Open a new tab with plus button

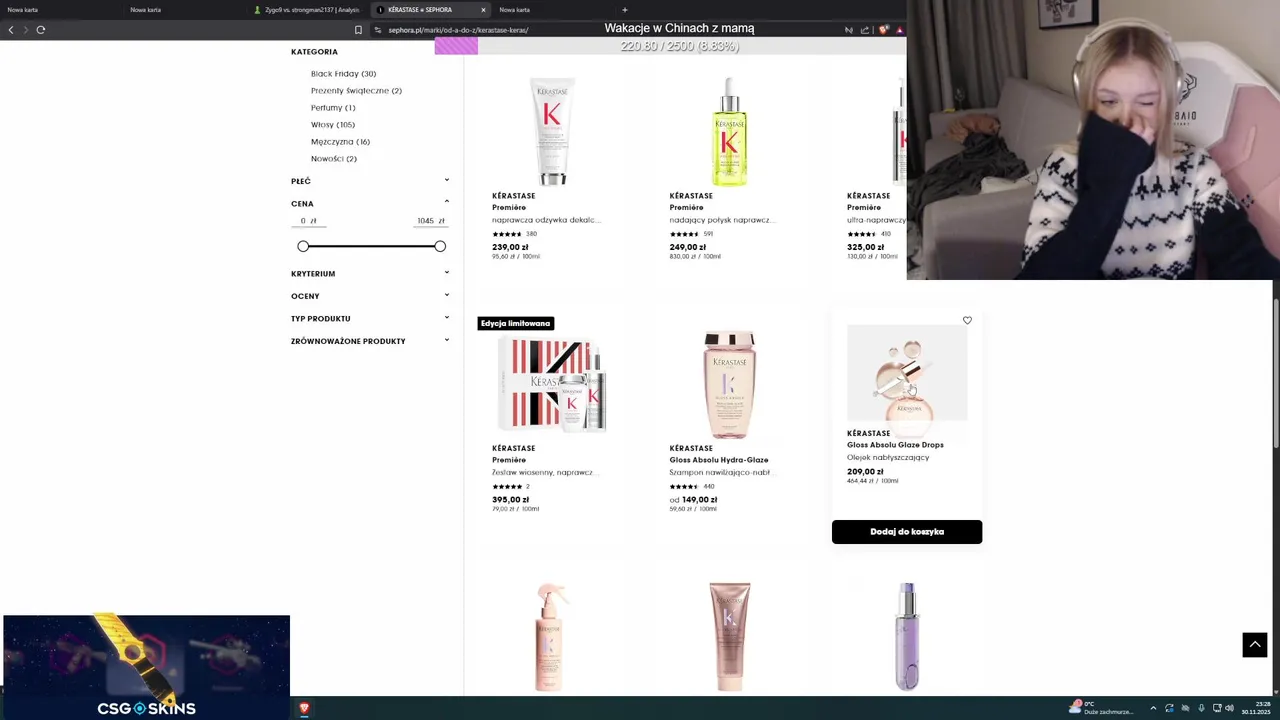point(625,10)
